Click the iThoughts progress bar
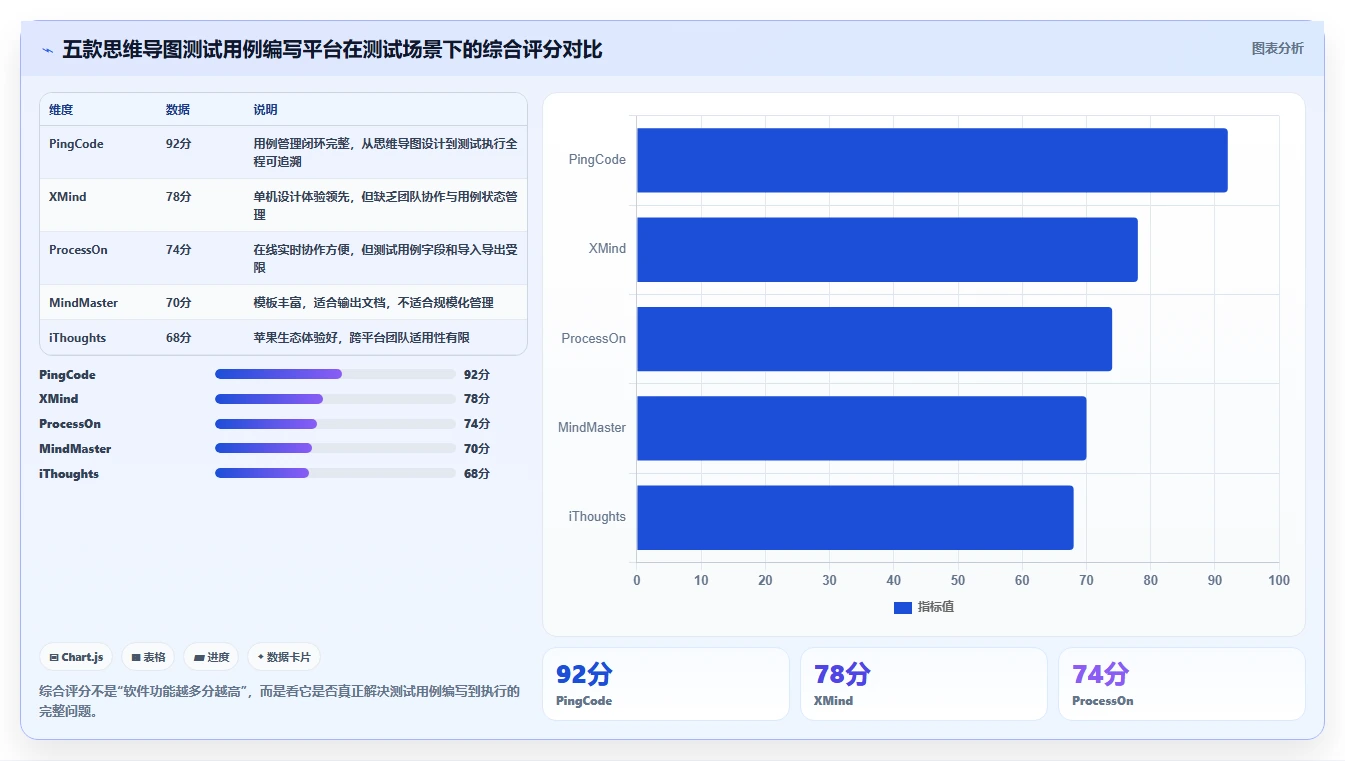This screenshot has width=1345, height=761. (x=335, y=473)
